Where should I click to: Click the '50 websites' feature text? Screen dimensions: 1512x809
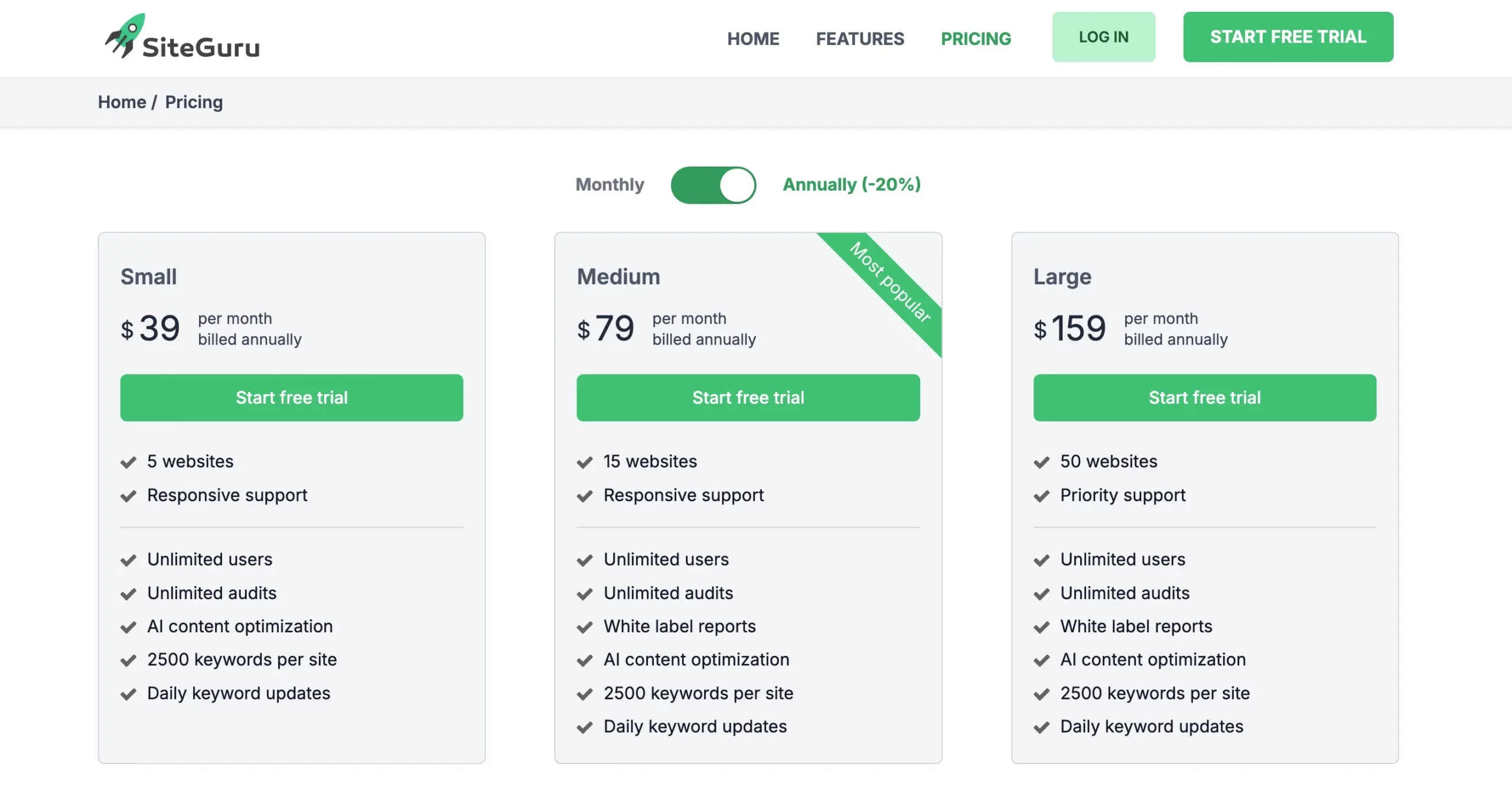point(1109,461)
